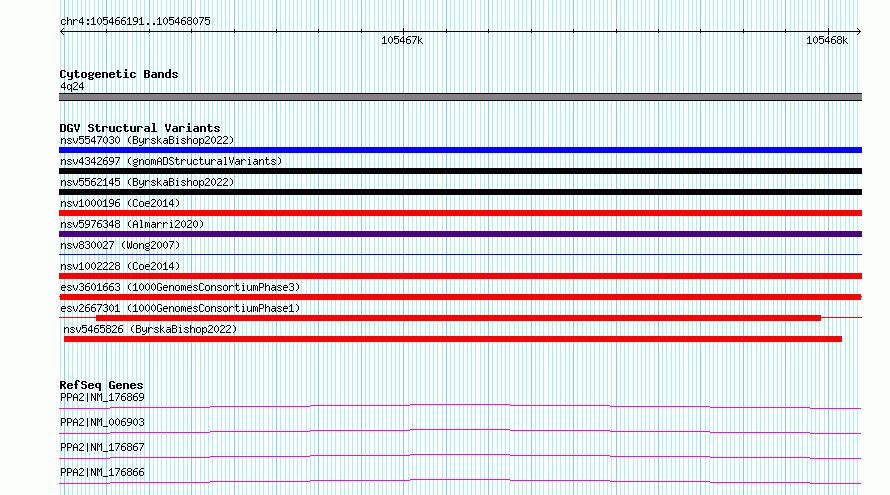890x495 pixels.
Task: Click the red esv3601663 Phase3 bar
Action: [x=460, y=297]
